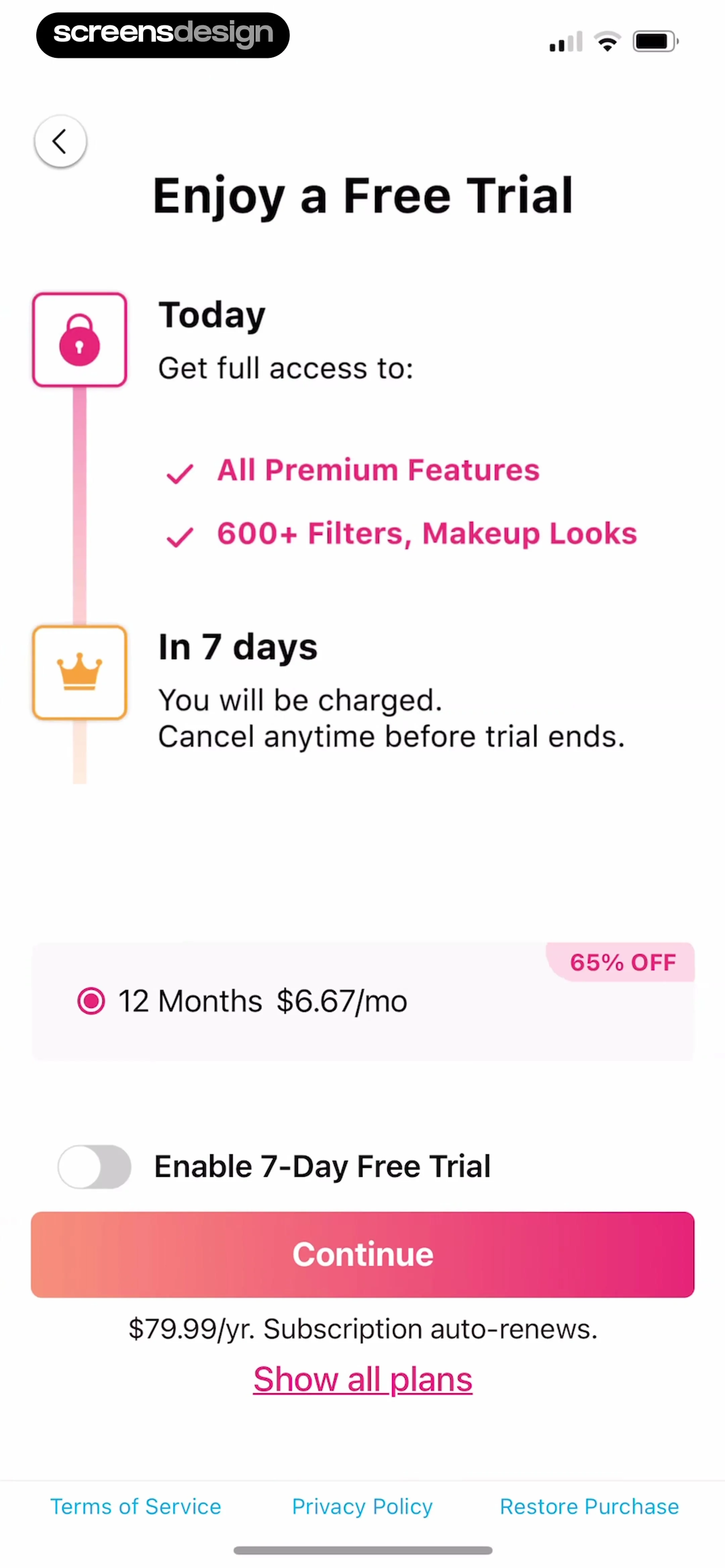This screenshot has height=1568, width=725.
Task: Tap checkmark beside All Premium Features
Action: point(180,473)
